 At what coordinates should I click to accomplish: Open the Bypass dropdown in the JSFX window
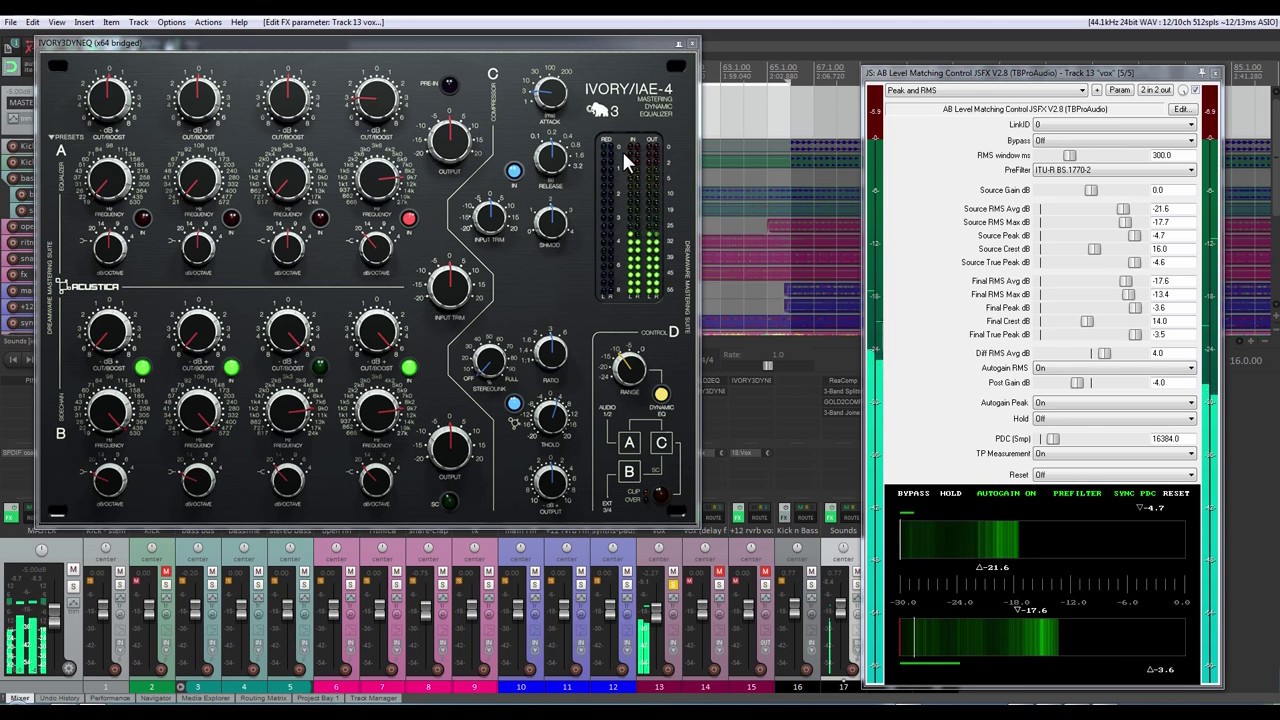click(x=1114, y=141)
